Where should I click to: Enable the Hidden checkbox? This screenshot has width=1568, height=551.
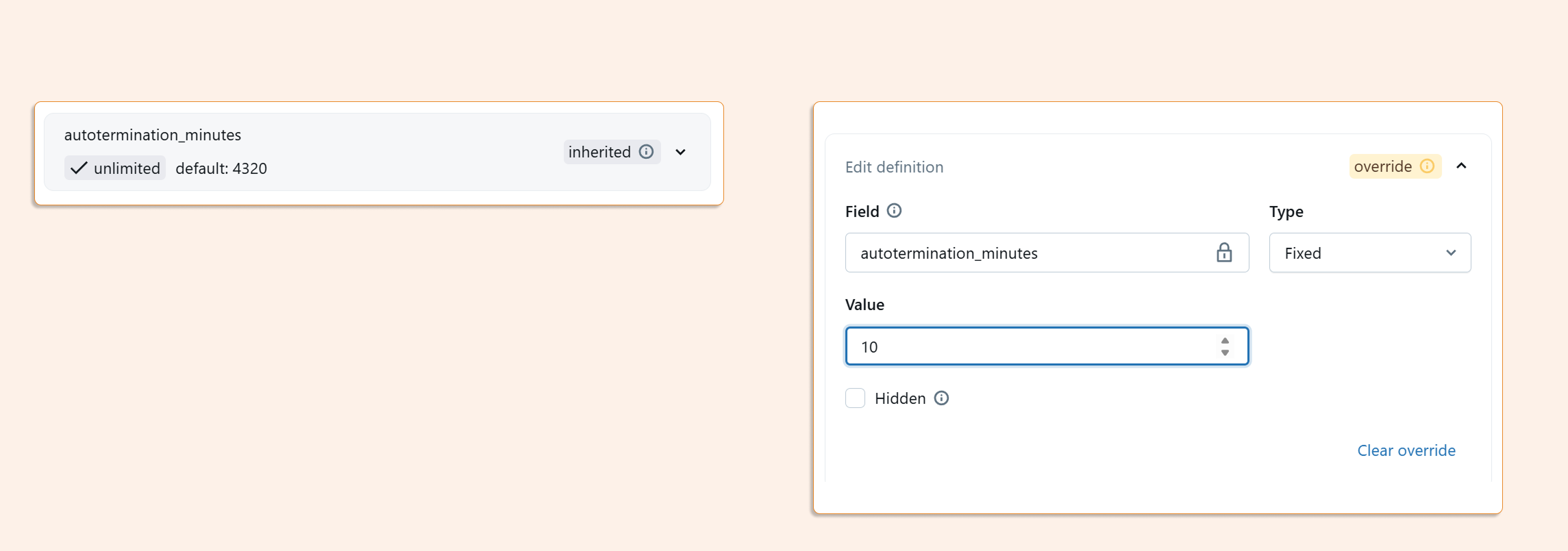click(855, 398)
